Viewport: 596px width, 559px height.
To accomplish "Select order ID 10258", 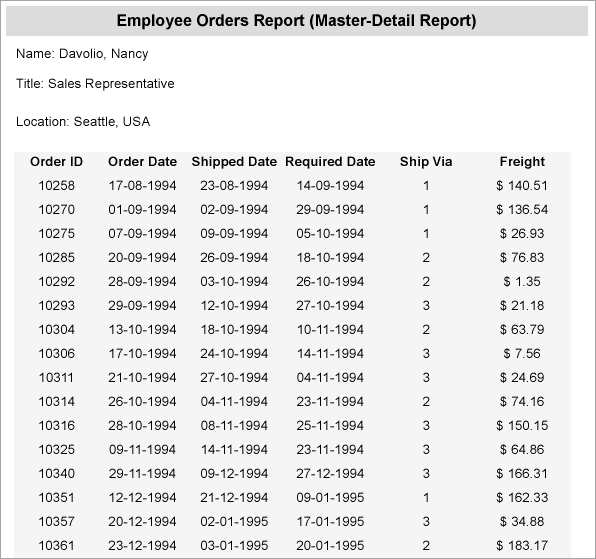I will point(57,185).
